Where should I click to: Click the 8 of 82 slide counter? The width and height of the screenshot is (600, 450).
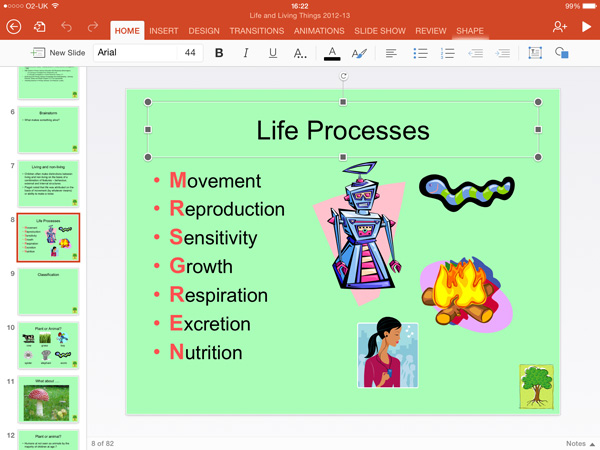pos(103,443)
